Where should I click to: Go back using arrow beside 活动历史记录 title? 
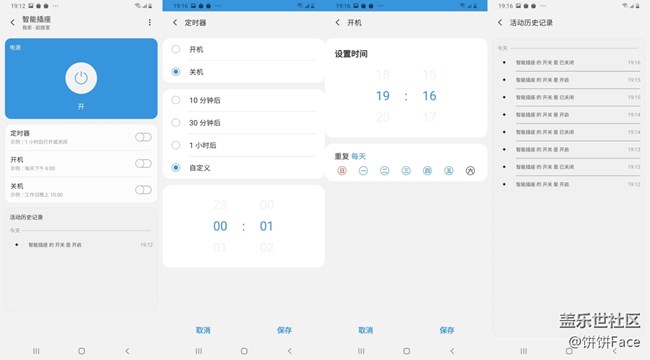click(x=500, y=22)
